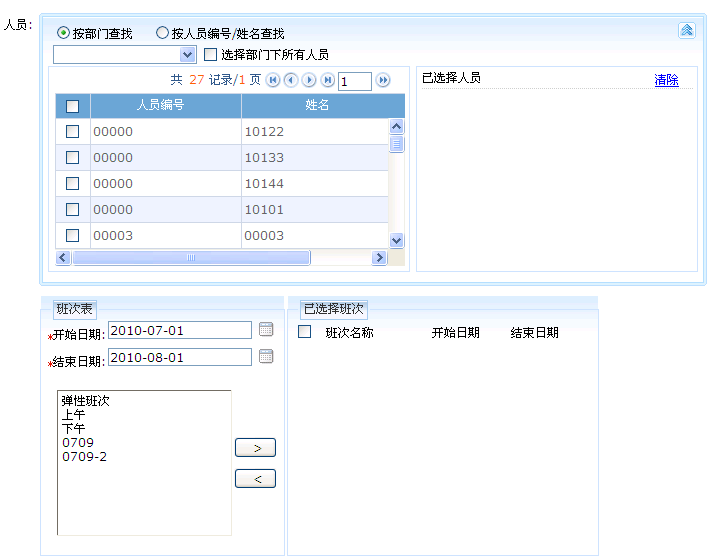Tick the checkbox for row named 10133
The image size is (712, 559).
pyautogui.click(x=72, y=158)
